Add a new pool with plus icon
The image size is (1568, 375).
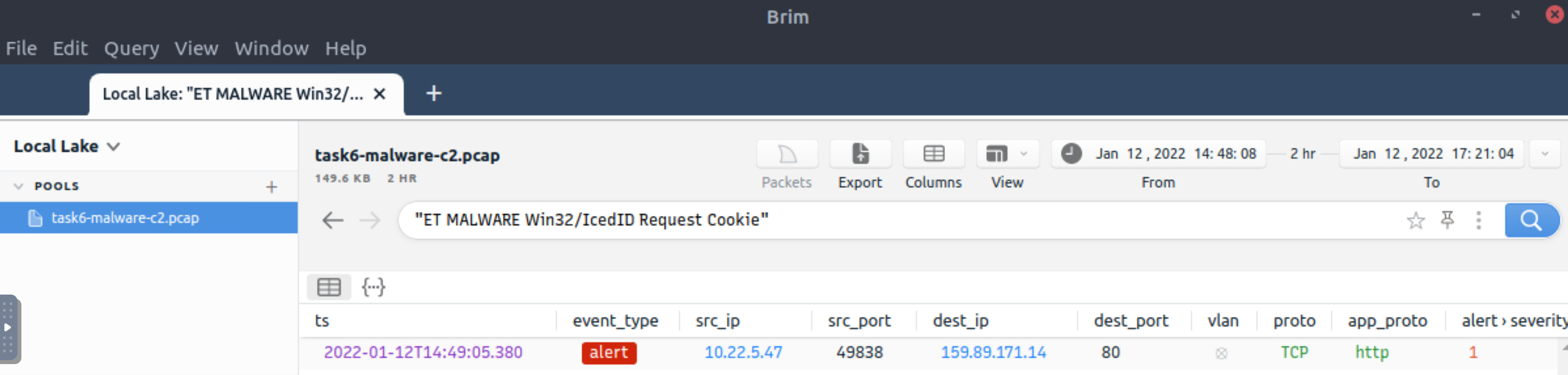pos(272,187)
